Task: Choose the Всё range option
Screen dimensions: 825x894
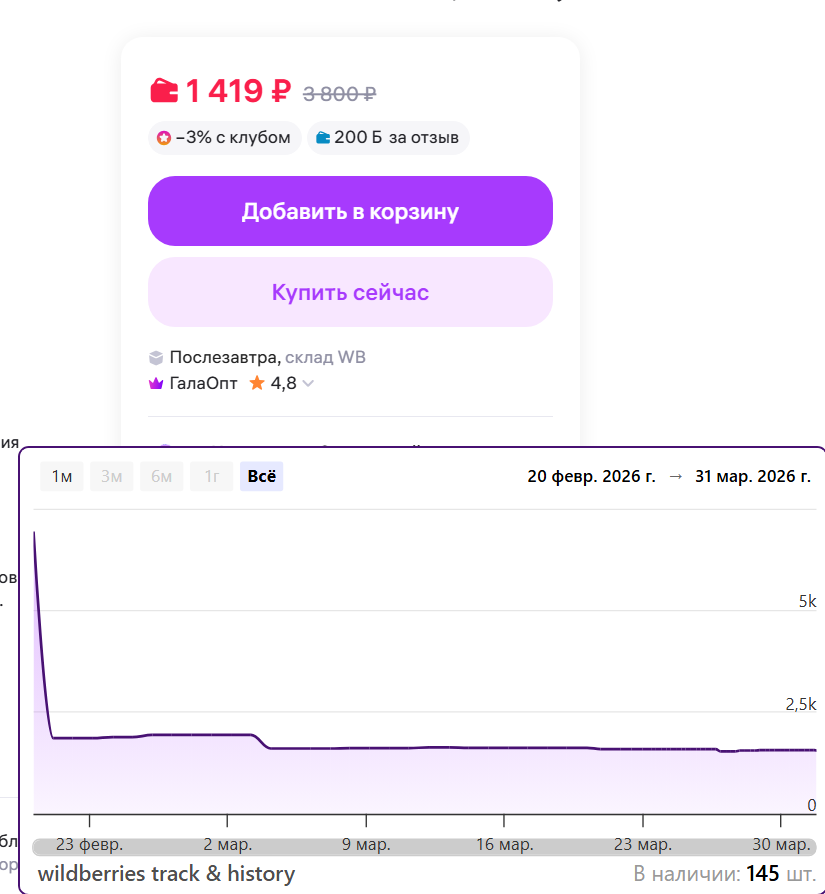Action: pyautogui.click(x=261, y=477)
